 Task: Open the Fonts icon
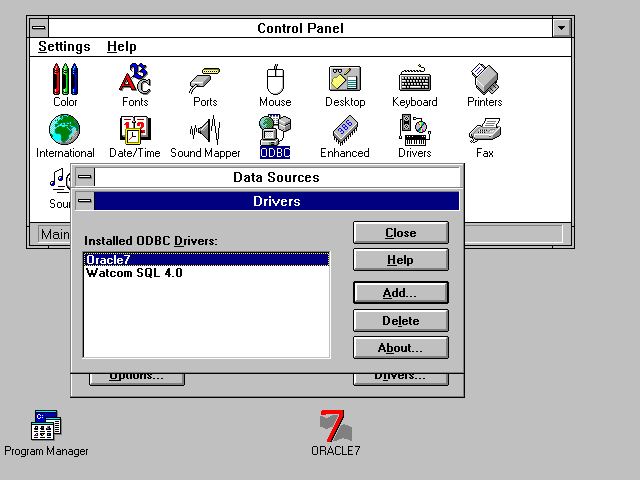[135, 79]
